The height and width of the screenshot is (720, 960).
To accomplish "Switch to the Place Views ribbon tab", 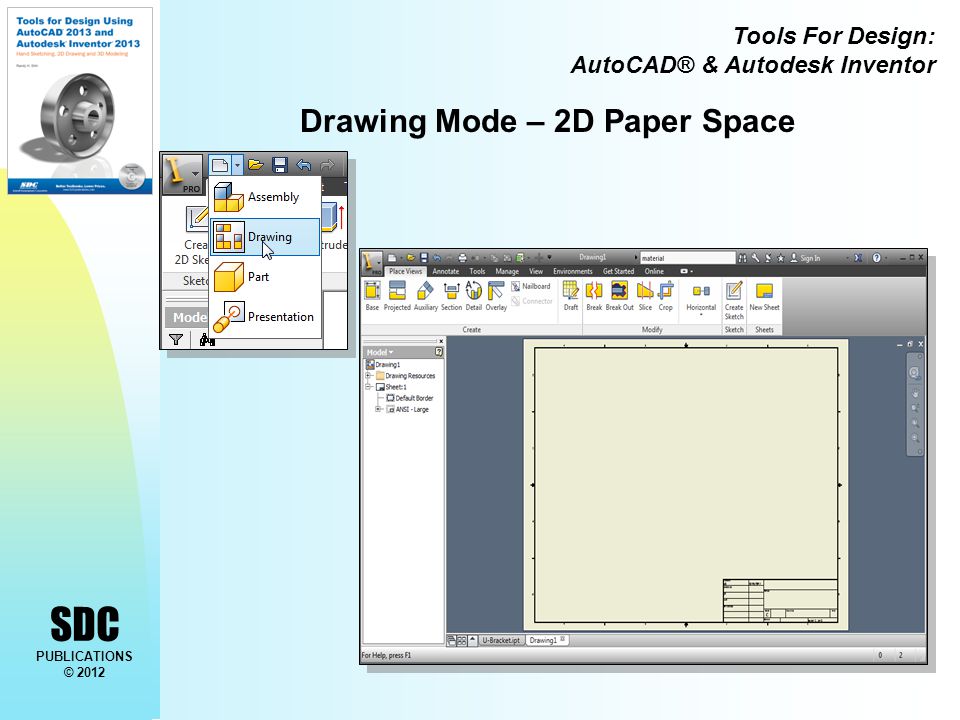I will [405, 271].
